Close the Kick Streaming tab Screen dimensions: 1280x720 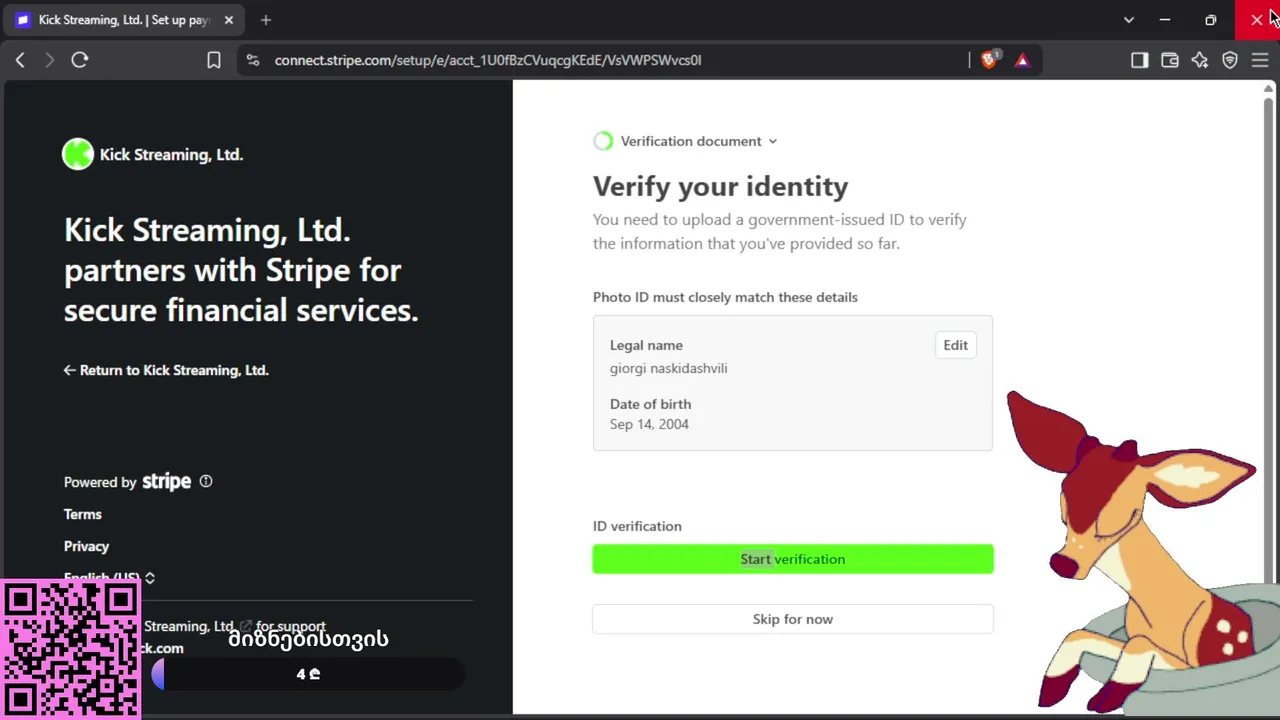229,20
